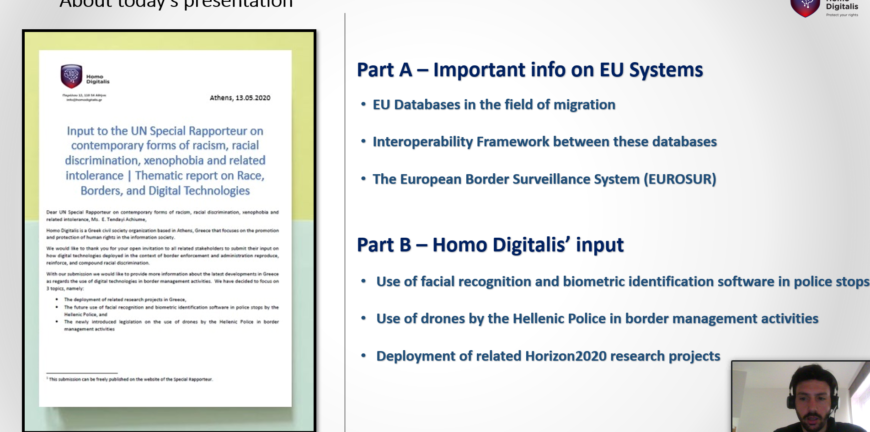This screenshot has height=432, width=870.
Task: Click 'About today's presentation' slide title
Action: pyautogui.click(x=176, y=4)
